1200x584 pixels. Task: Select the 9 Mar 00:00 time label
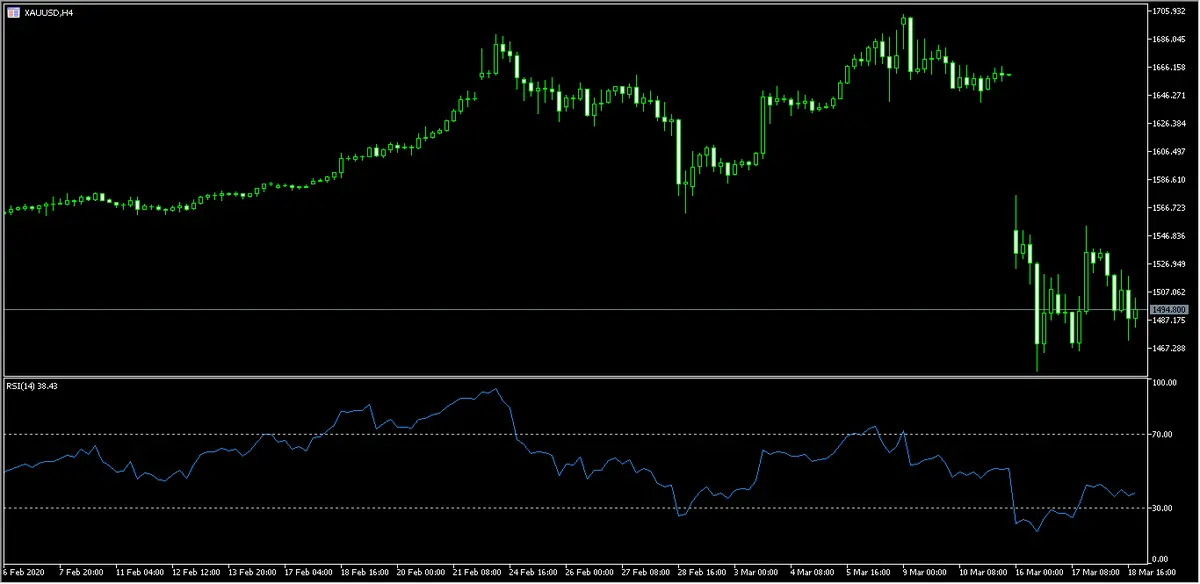coord(923,573)
